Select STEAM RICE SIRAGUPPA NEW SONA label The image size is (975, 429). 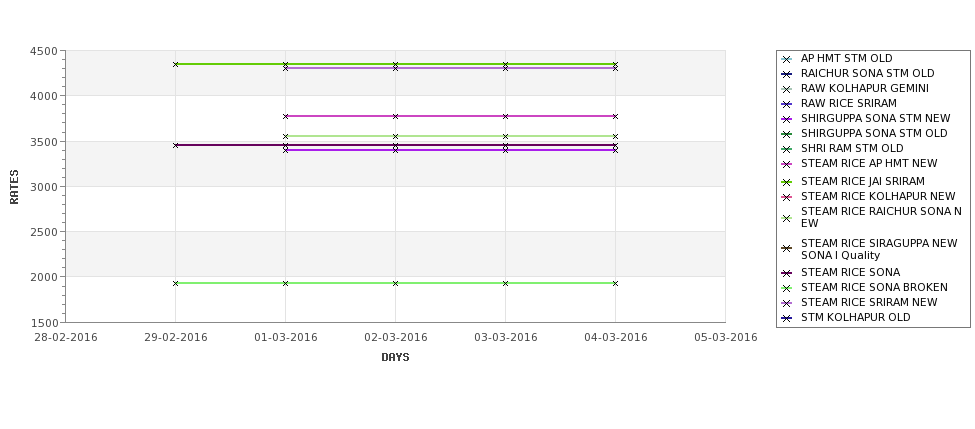tap(879, 249)
